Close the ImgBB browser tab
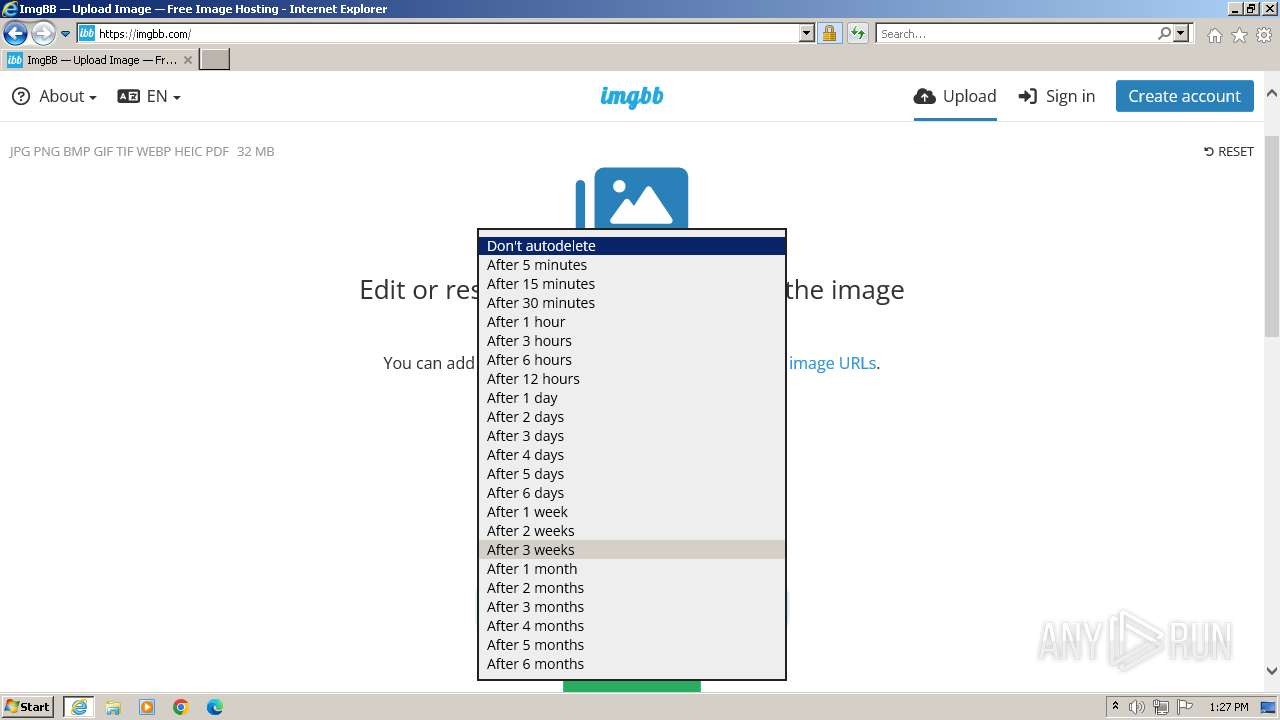 (x=188, y=60)
